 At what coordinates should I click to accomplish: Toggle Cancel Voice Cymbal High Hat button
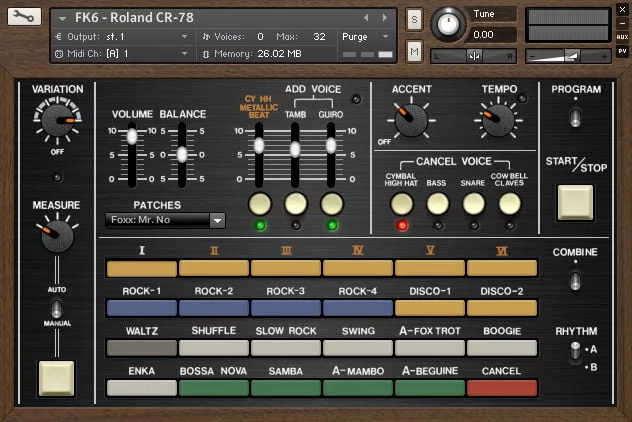[x=402, y=204]
